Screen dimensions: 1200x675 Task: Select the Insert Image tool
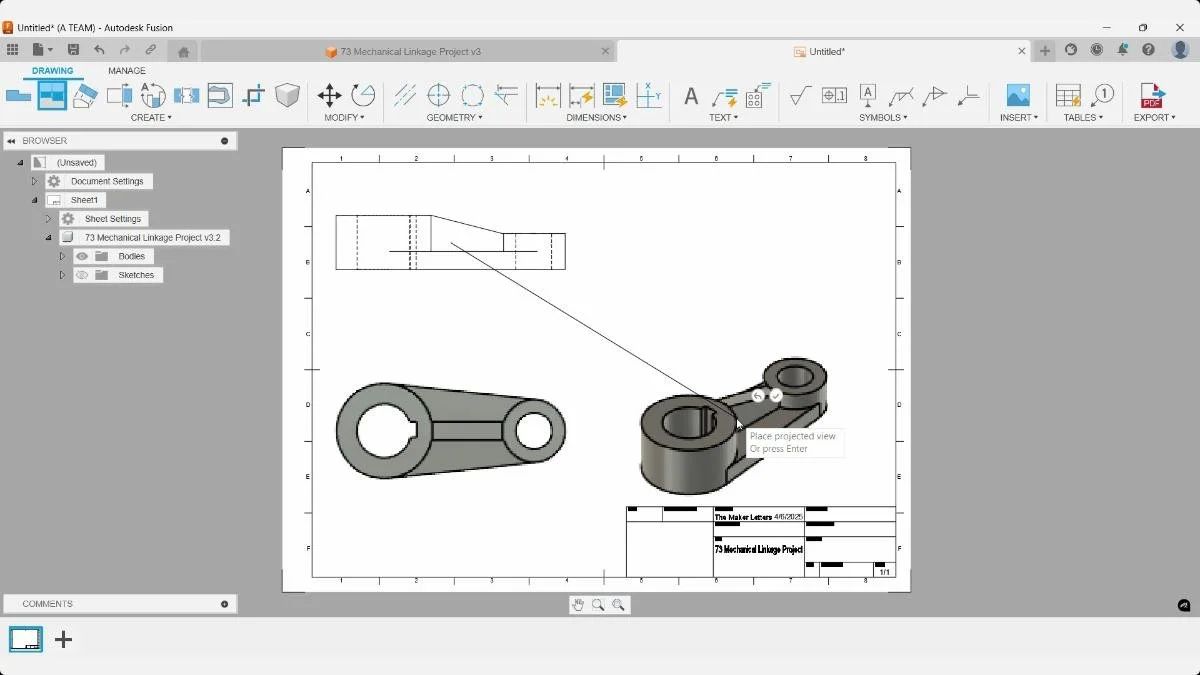pos(1018,95)
